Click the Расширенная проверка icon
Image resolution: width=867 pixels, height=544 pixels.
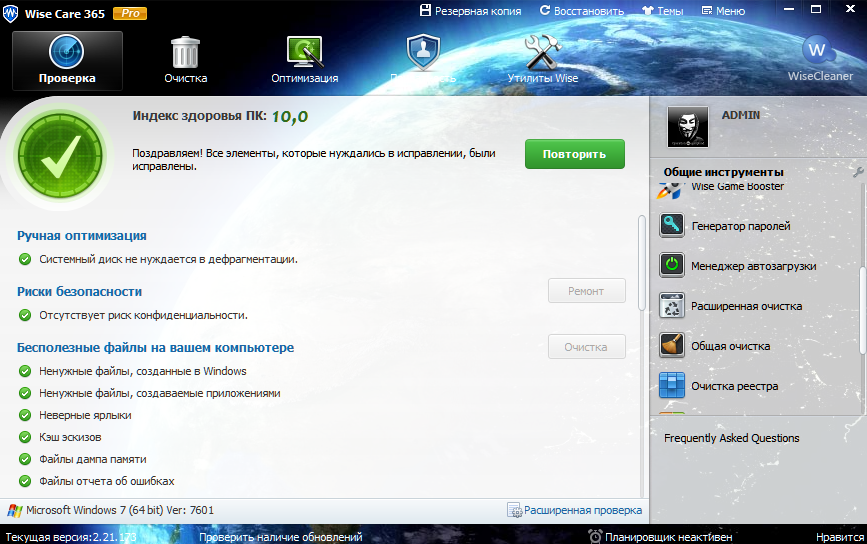pos(514,510)
